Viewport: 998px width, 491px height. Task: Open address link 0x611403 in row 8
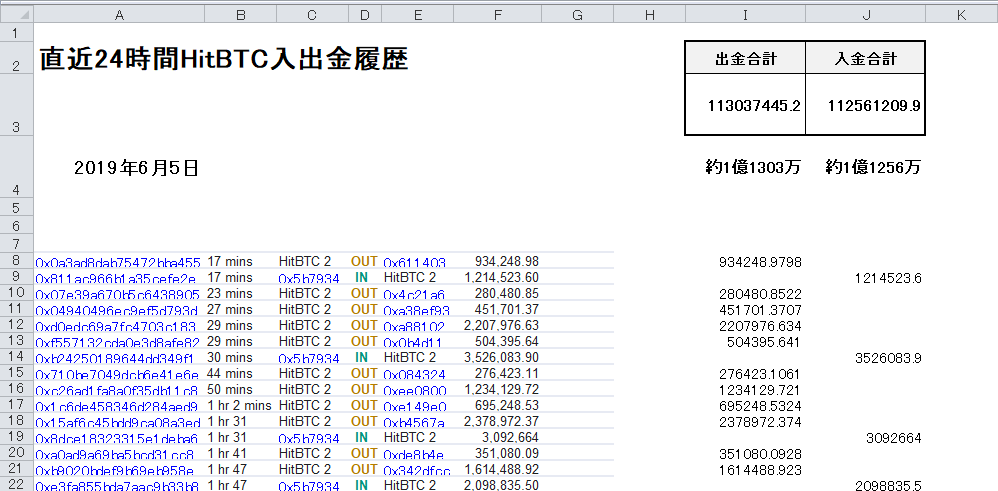(414, 262)
